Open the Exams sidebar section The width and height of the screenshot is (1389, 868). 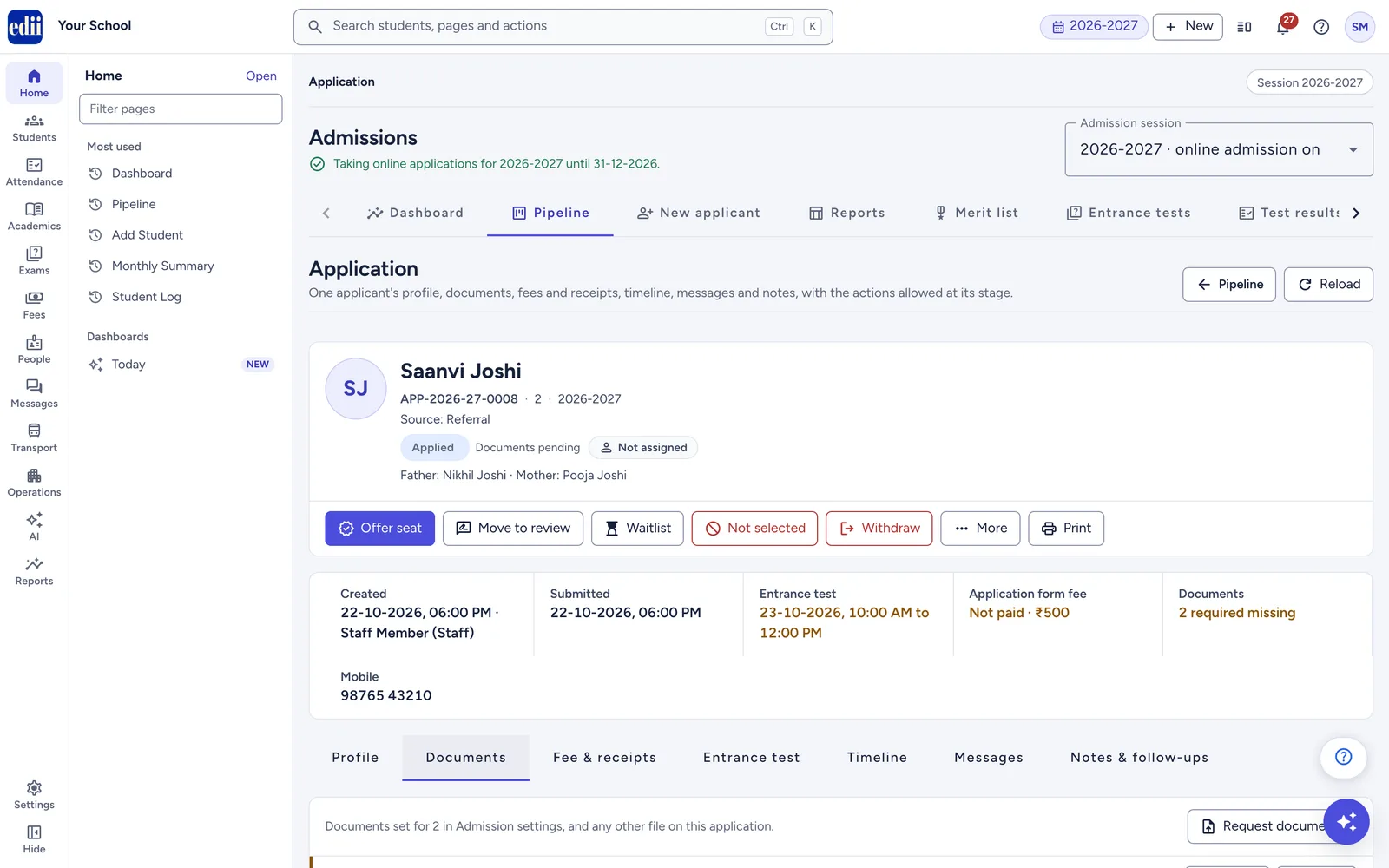point(34,260)
